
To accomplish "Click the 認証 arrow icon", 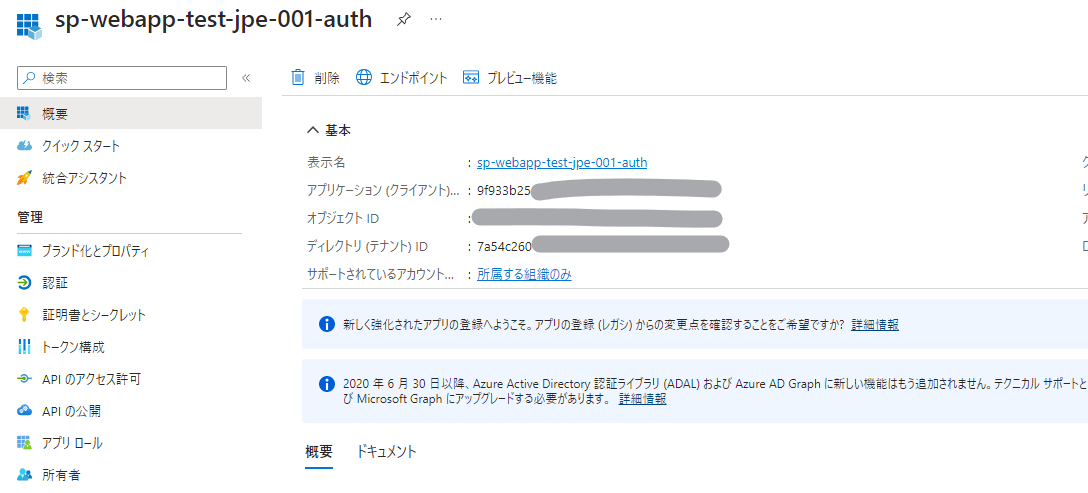I will coord(24,283).
